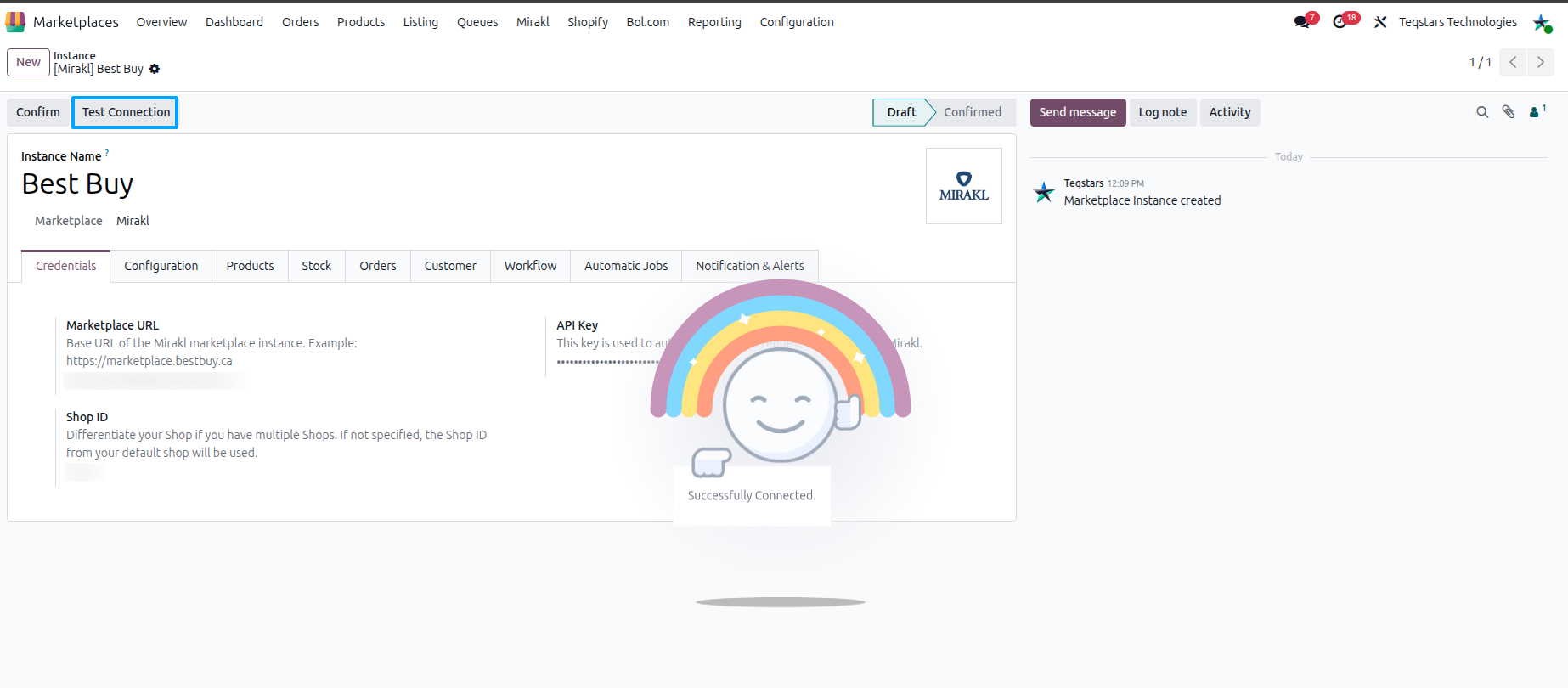The height and width of the screenshot is (688, 1568).
Task: Click the Log note button
Action: [1163, 112]
